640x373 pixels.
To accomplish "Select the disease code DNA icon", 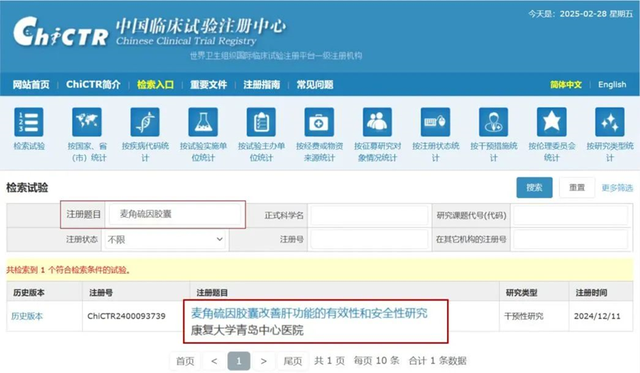I will (145, 122).
